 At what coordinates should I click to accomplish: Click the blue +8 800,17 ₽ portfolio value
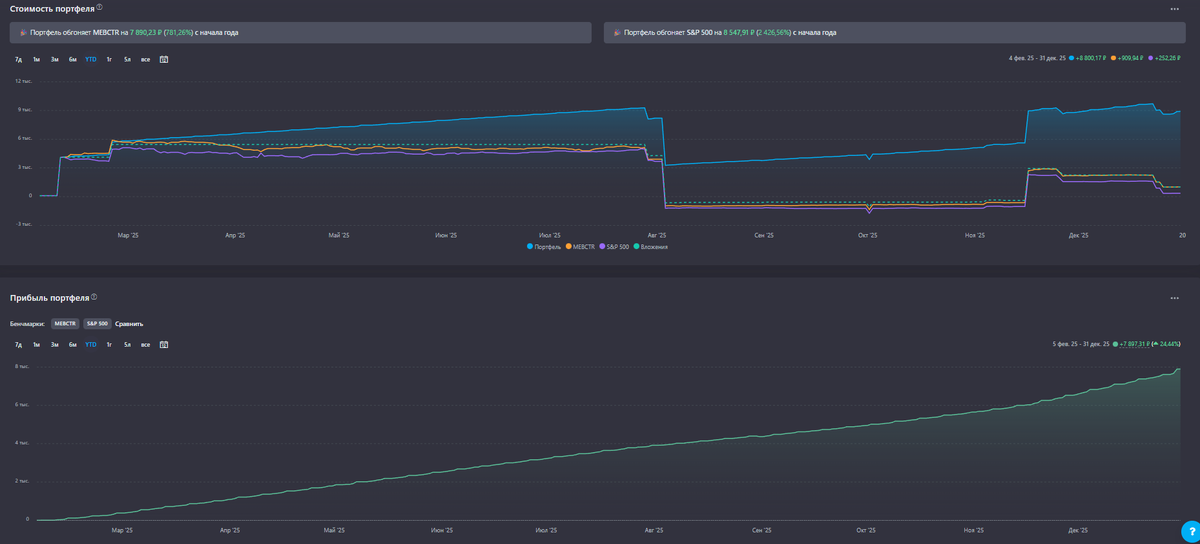pyautogui.click(x=1089, y=58)
